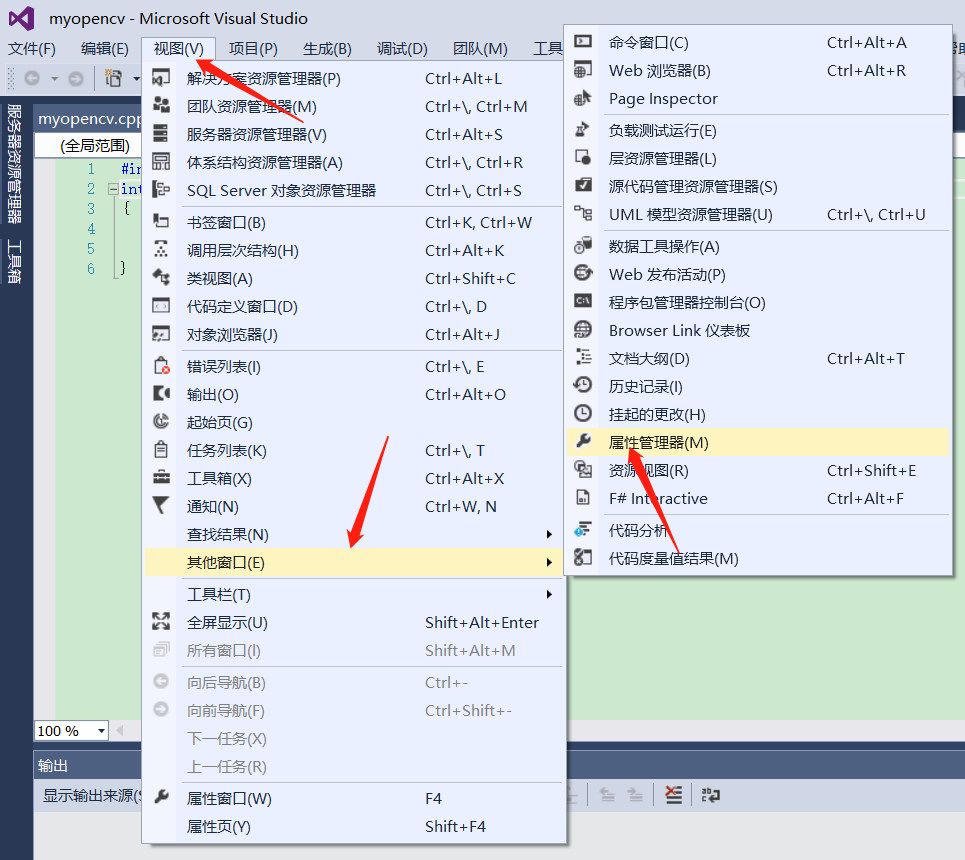Click the navigate forward toolbar button
965x860 pixels.
[76, 78]
